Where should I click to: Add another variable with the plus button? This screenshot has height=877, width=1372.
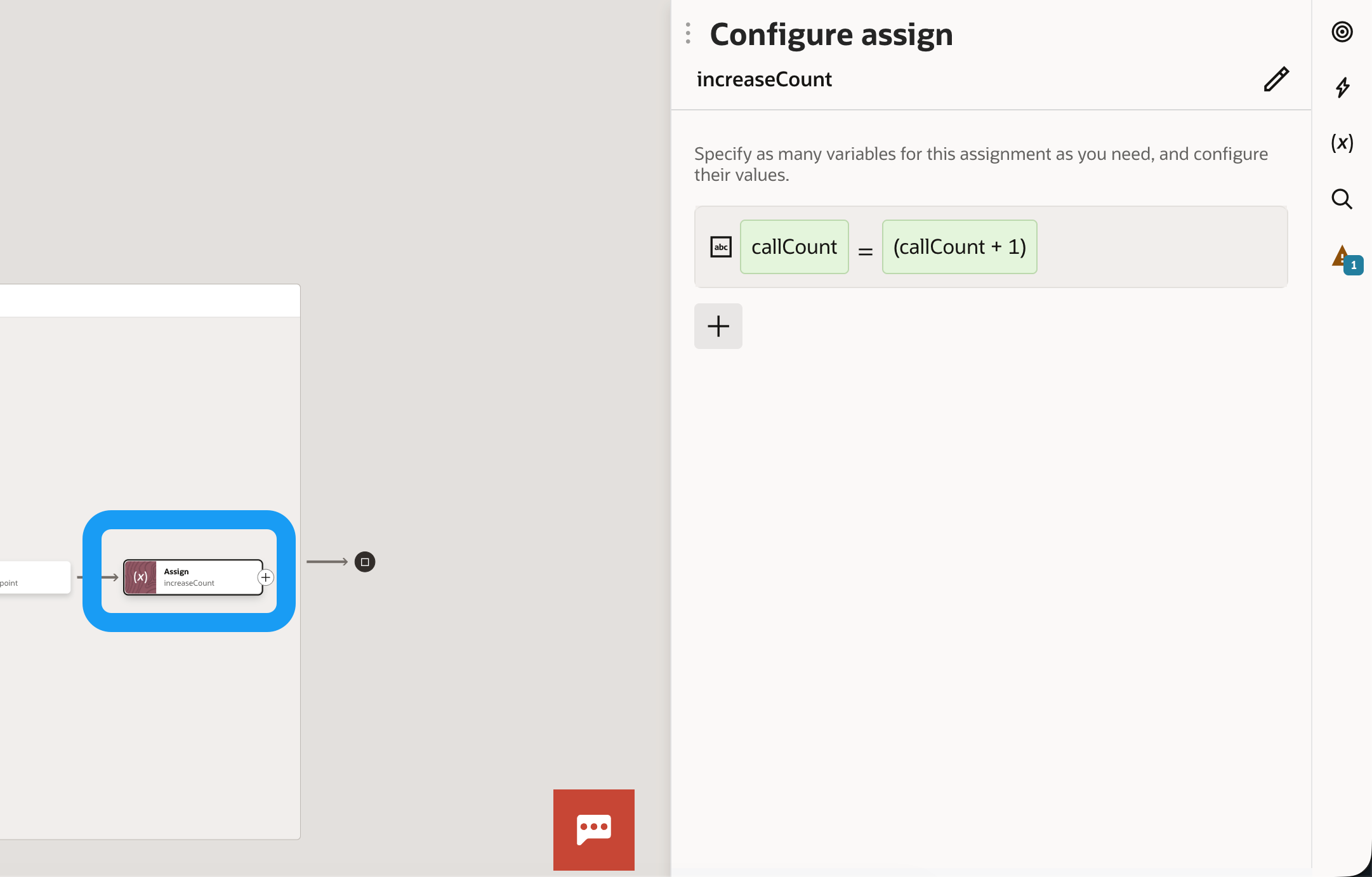(x=718, y=326)
